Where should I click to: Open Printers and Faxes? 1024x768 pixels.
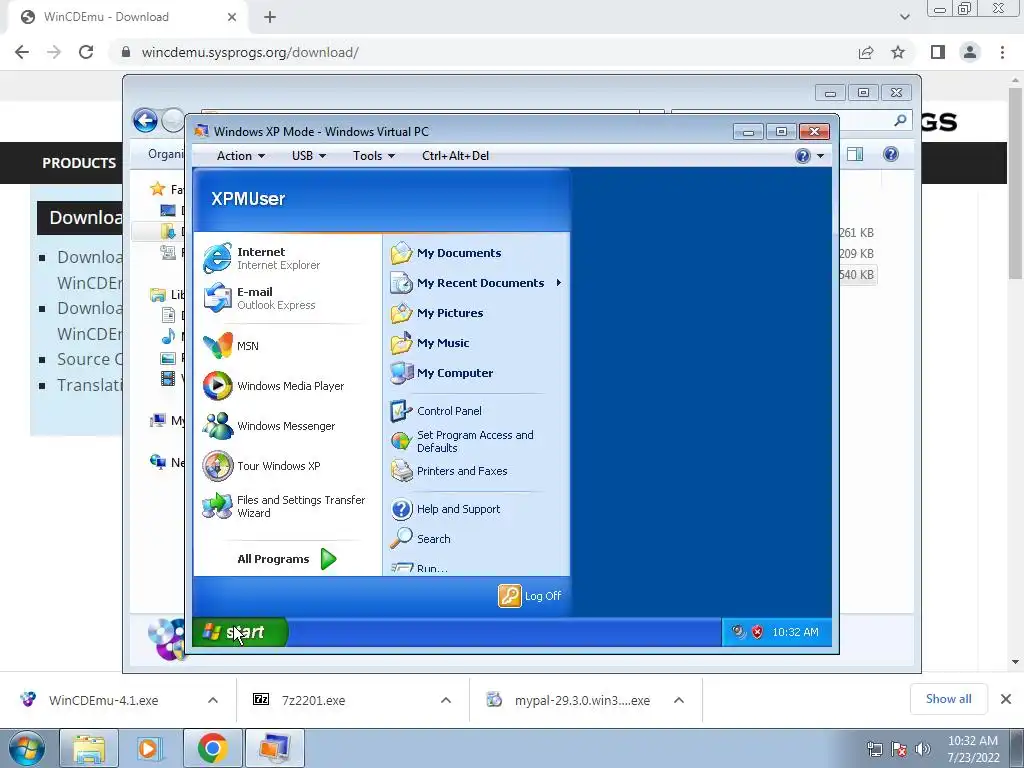[x=449, y=471]
